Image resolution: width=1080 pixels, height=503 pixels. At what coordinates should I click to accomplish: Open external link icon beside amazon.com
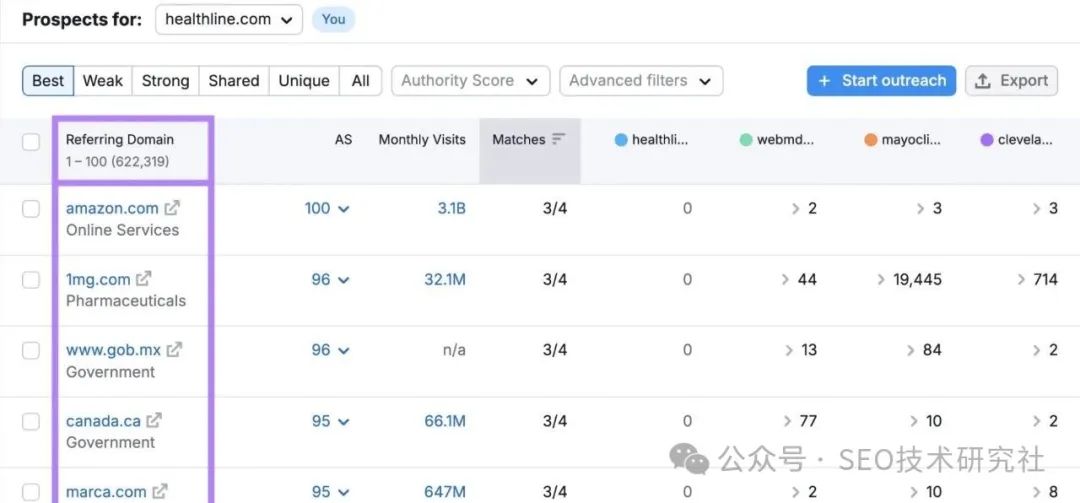pos(172,207)
